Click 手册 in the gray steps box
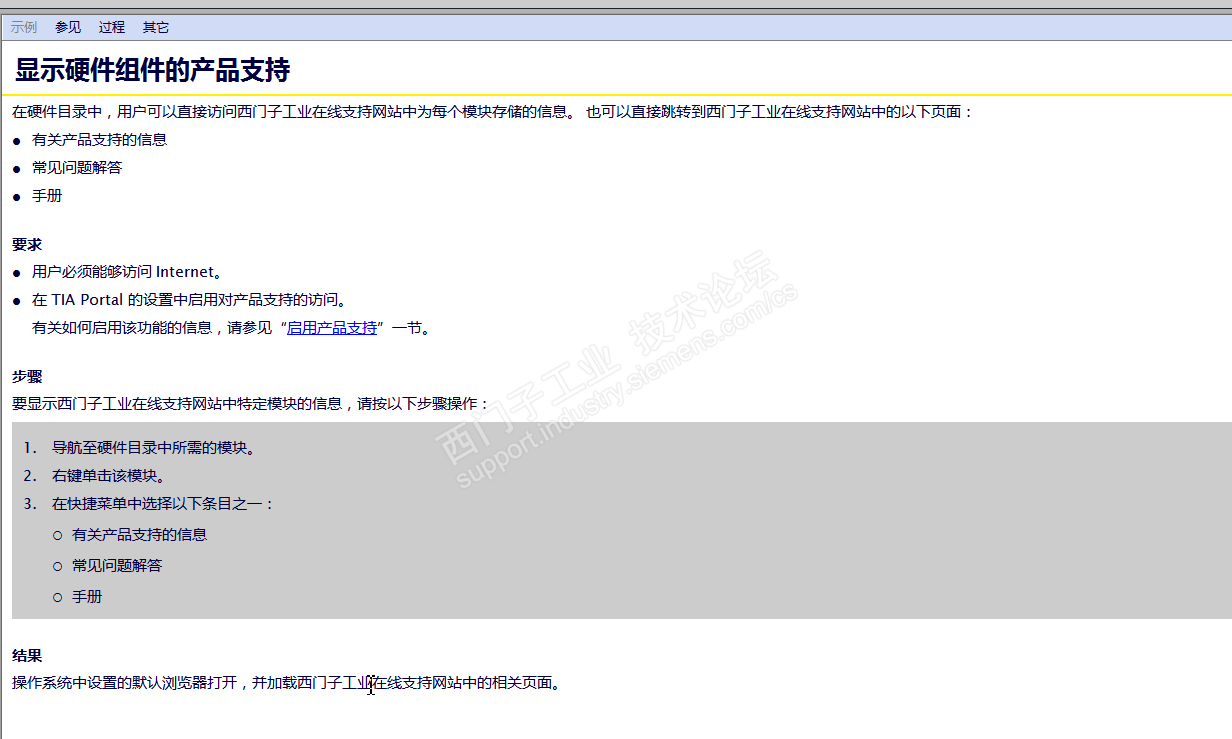This screenshot has height=739, width=1232. [87, 597]
